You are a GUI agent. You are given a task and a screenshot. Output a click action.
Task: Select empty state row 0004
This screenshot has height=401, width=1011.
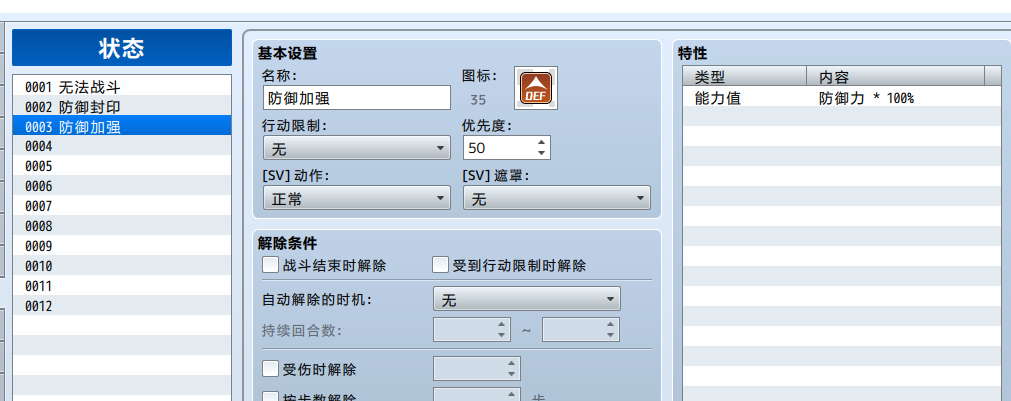(122, 146)
